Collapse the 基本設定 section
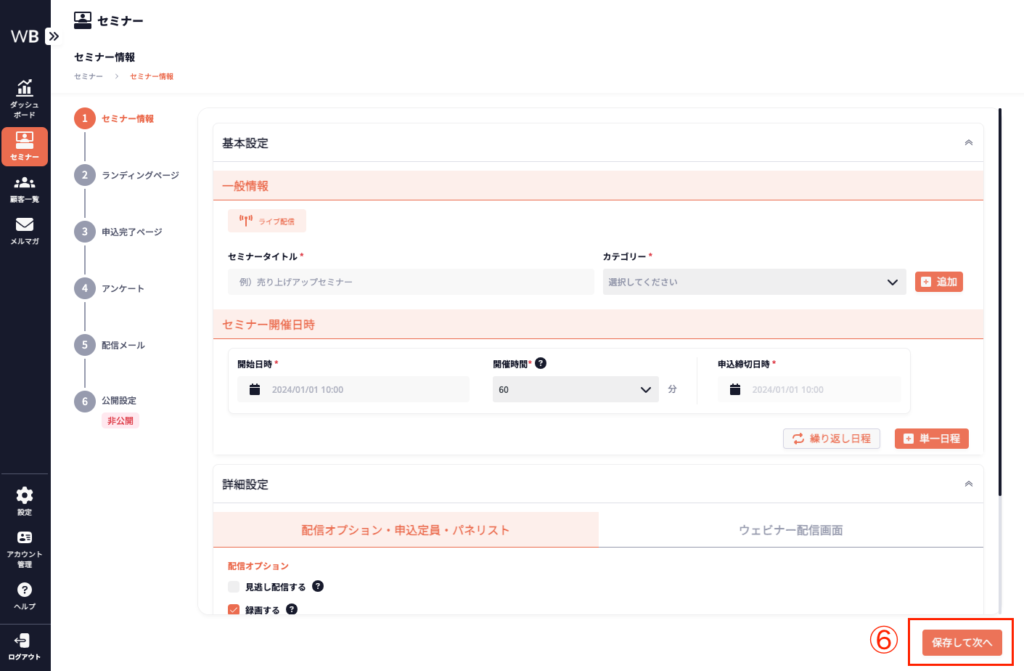The width and height of the screenshot is (1024, 671). (x=967, y=143)
